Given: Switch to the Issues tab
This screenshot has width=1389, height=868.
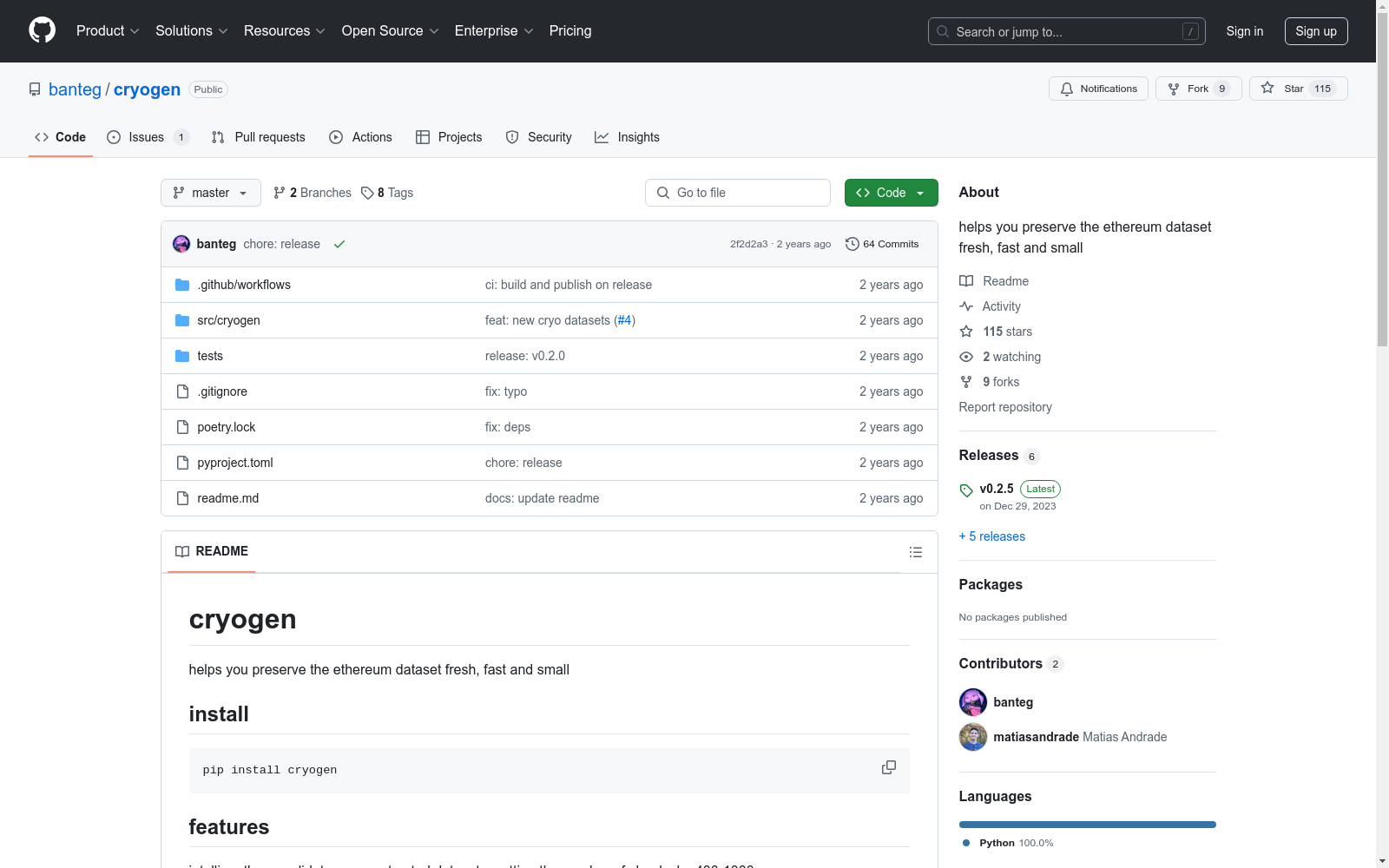Looking at the screenshot, I should pyautogui.click(x=148, y=137).
